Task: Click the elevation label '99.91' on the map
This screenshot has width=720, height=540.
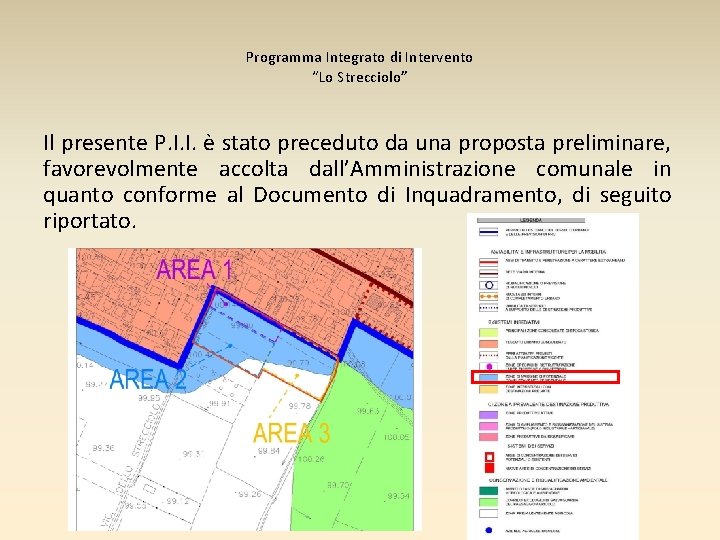Action: pyautogui.click(x=219, y=404)
